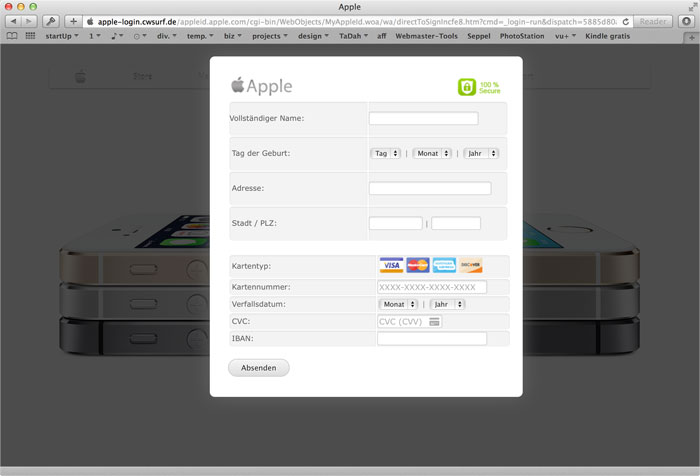Click the address bar URL
Image resolution: width=700 pixels, height=476 pixels.
tap(357, 21)
